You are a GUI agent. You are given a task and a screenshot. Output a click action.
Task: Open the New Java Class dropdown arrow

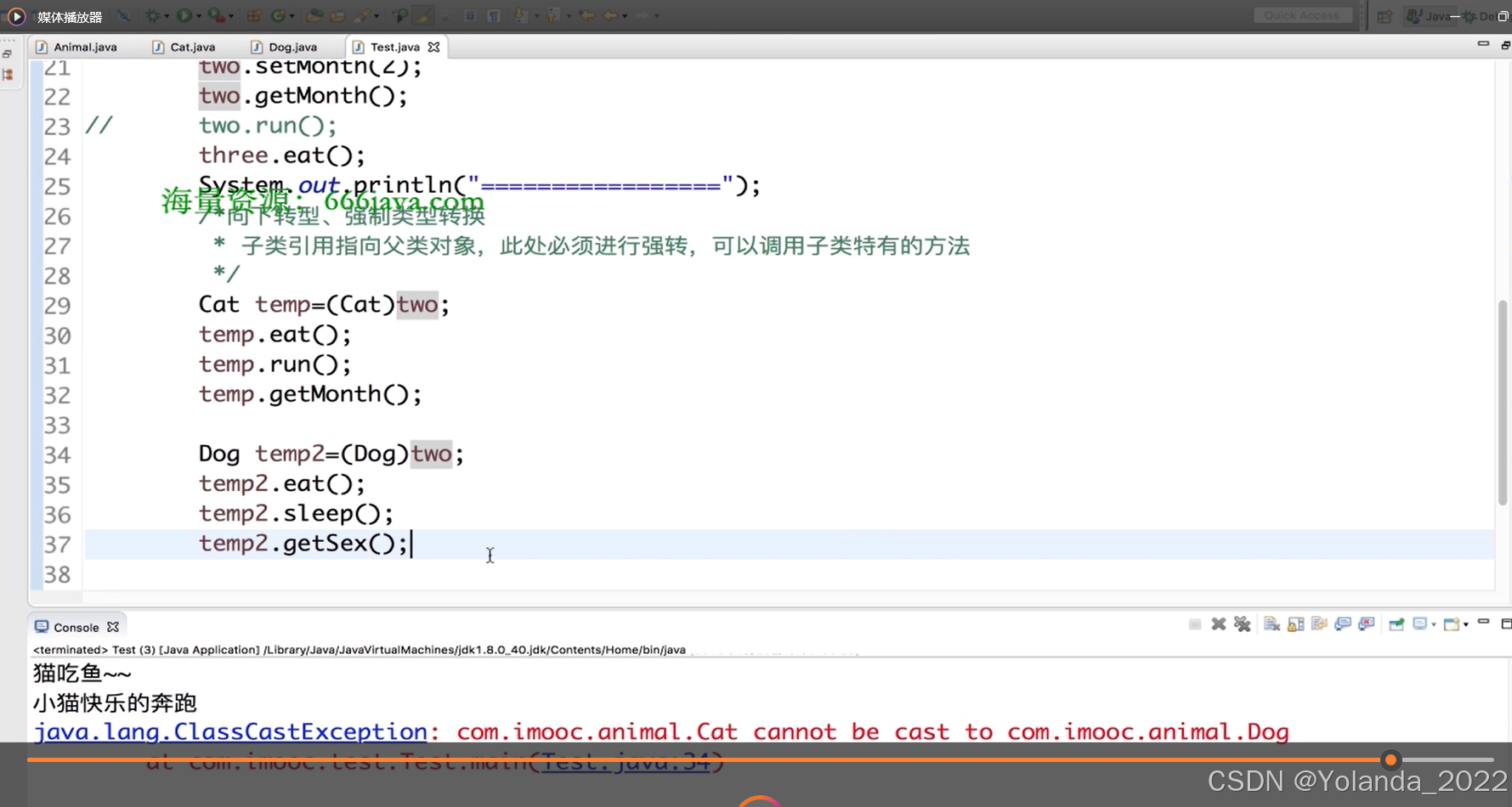tap(292, 16)
